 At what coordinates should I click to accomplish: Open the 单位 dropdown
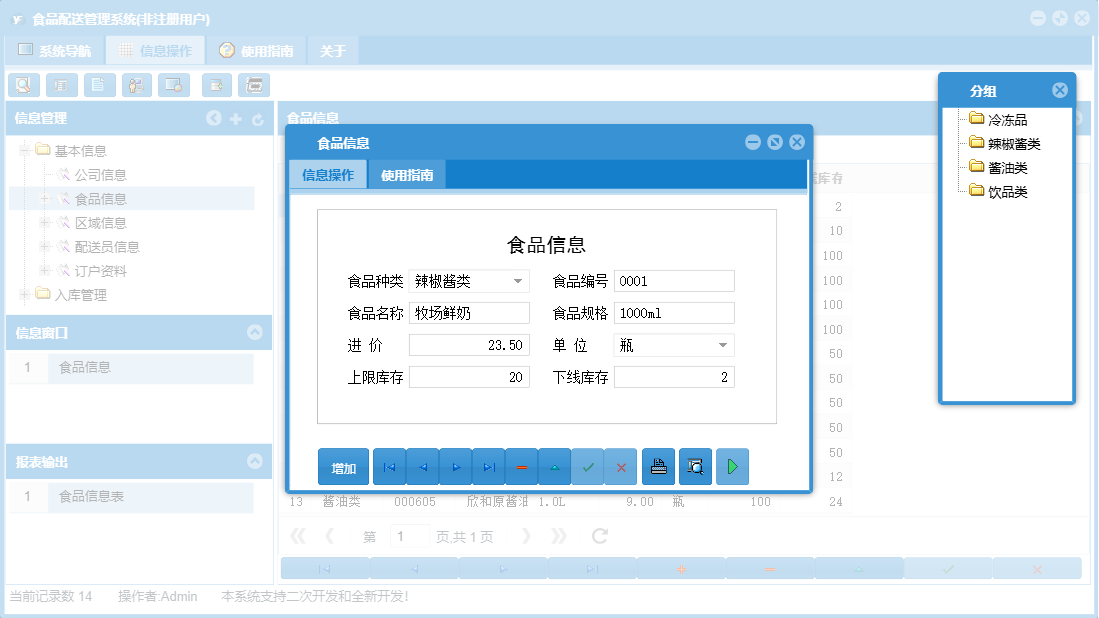tap(723, 345)
